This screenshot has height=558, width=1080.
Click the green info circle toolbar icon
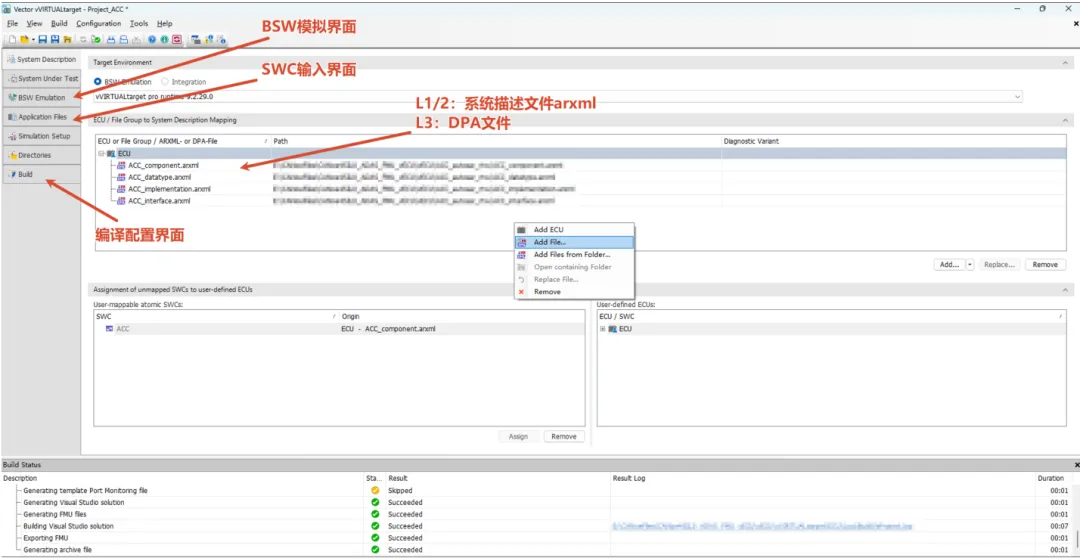pyautogui.click(x=165, y=40)
